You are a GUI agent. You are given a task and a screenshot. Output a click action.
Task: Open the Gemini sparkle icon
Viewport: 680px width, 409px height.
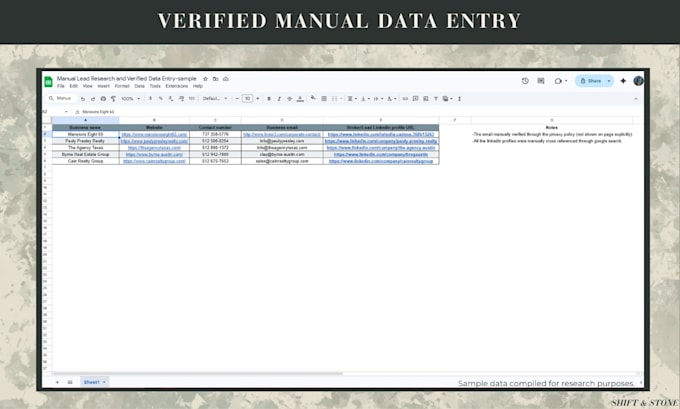[623, 81]
